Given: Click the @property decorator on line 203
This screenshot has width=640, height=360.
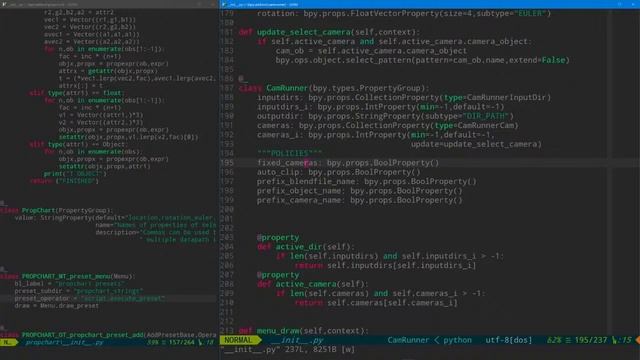Looking at the screenshot, I should click(x=278, y=237).
